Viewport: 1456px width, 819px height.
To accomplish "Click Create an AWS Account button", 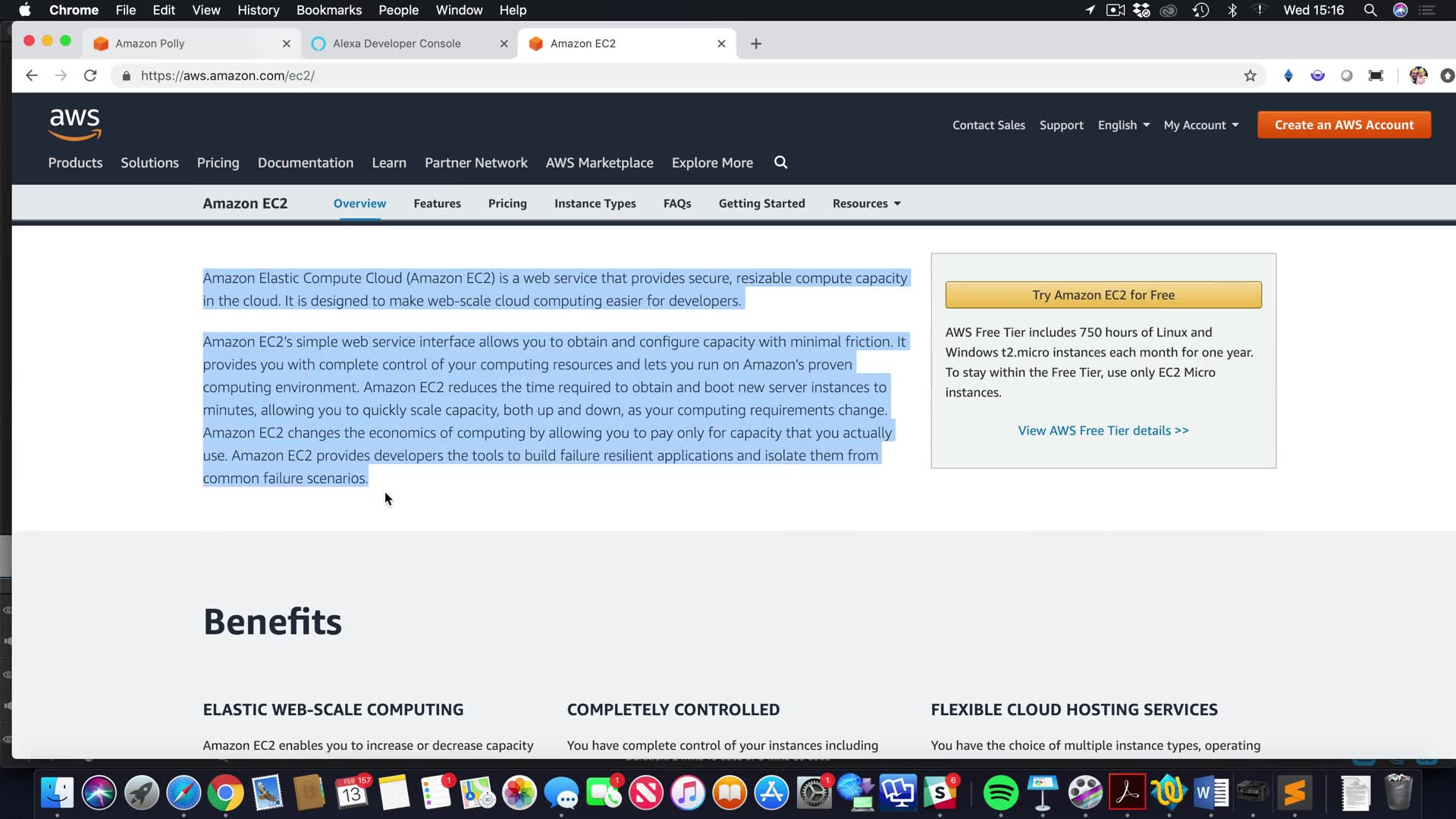I will [x=1343, y=125].
